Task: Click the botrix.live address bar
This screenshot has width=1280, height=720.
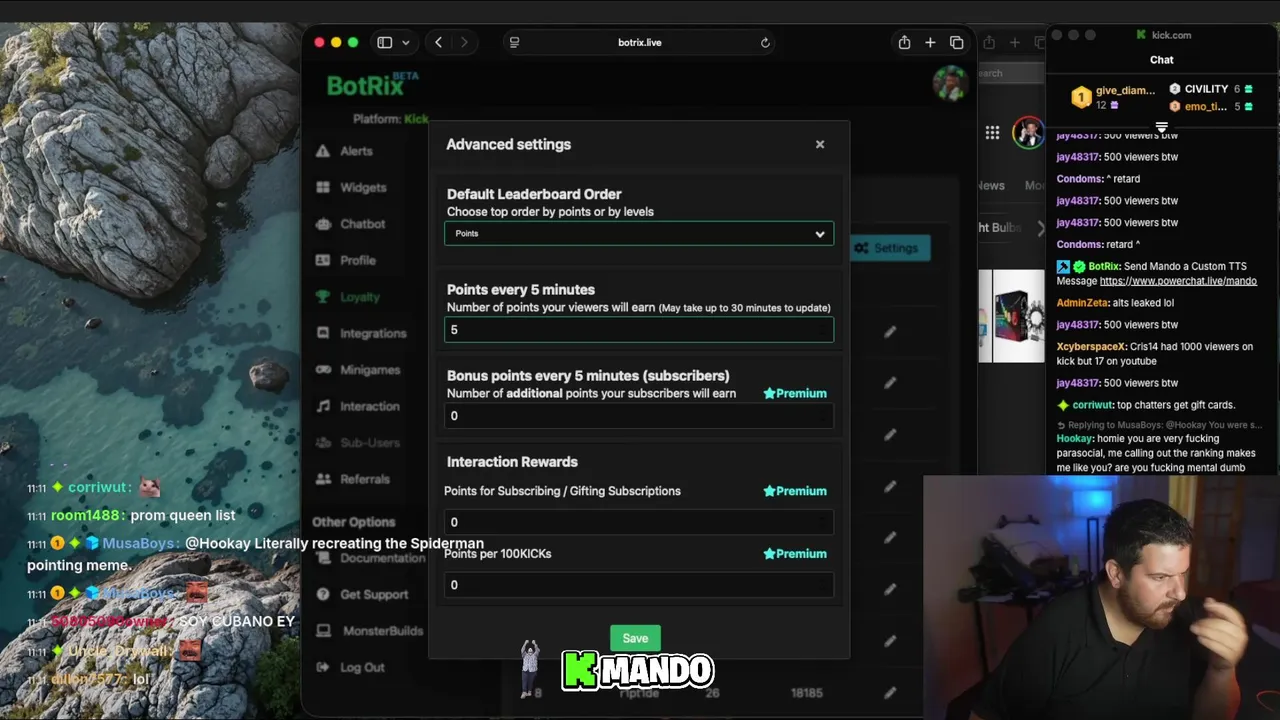Action: [640, 42]
